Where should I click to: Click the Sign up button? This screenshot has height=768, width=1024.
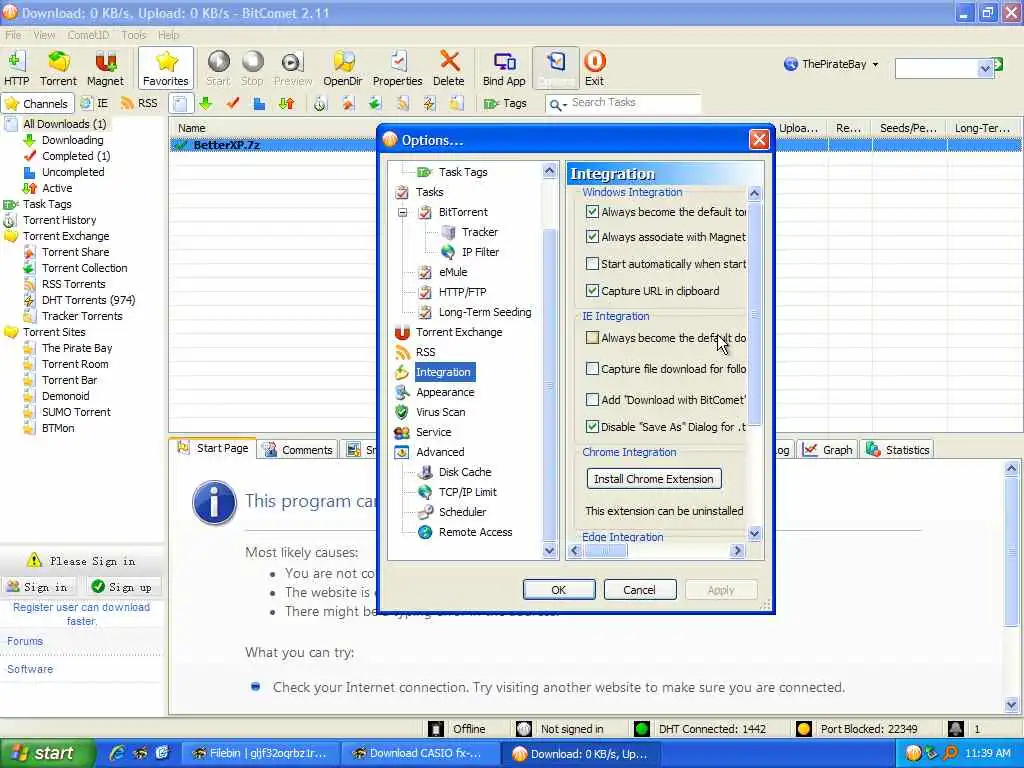(x=123, y=587)
